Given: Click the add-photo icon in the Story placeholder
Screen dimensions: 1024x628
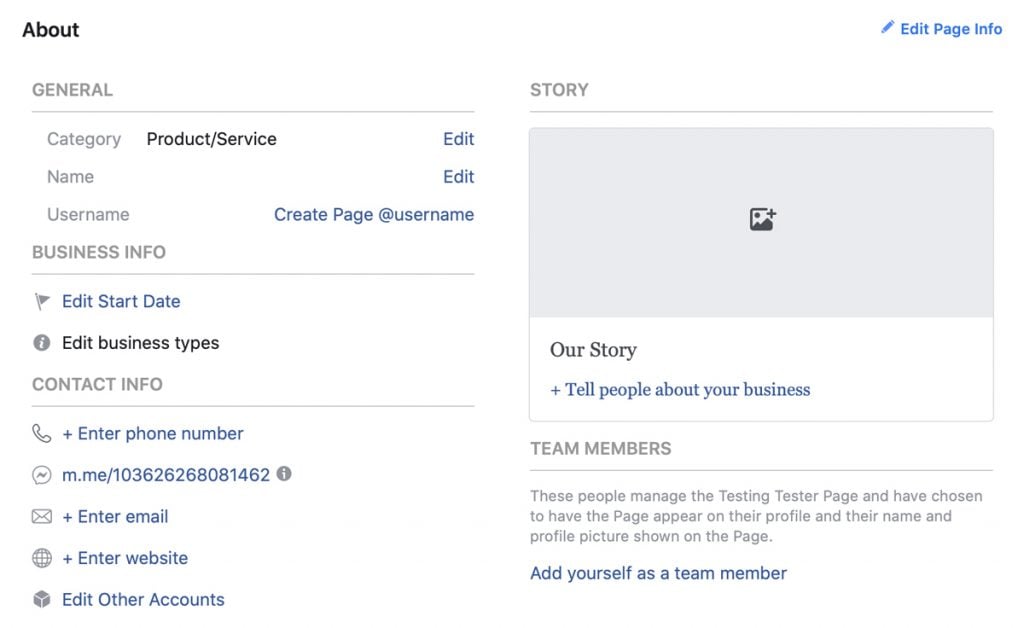Looking at the screenshot, I should (761, 218).
